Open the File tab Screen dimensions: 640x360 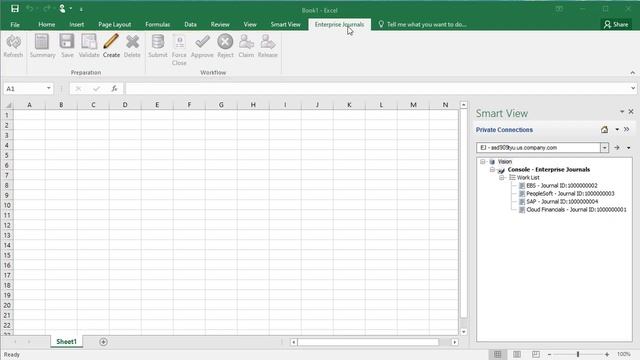[15, 24]
